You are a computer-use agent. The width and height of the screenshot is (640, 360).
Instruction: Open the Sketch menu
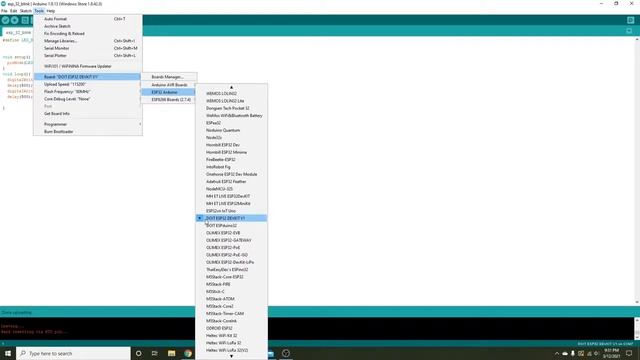click(x=25, y=11)
